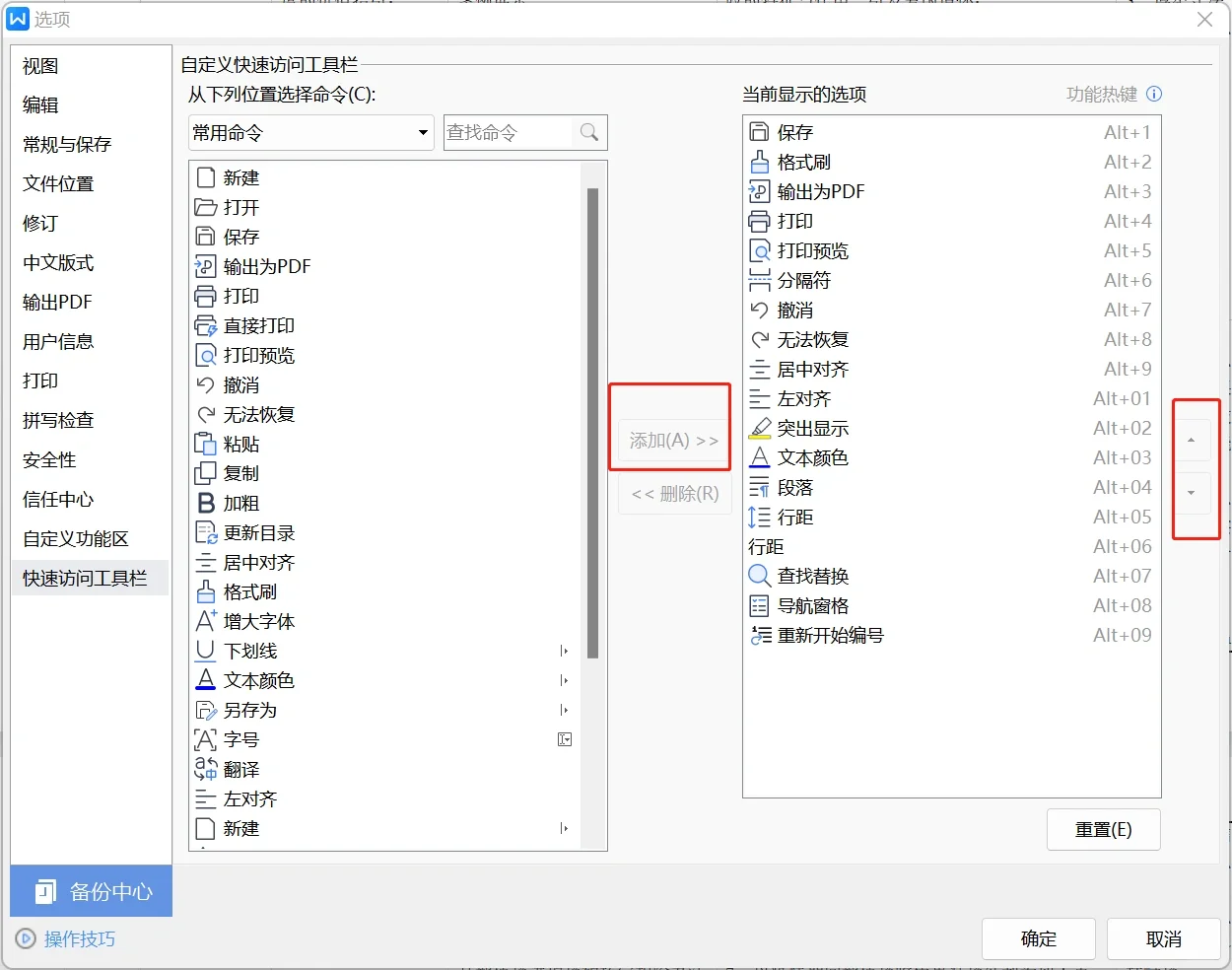This screenshot has width=1232, height=970.
Task: Select the 翻译 translate icon
Action: [205, 769]
